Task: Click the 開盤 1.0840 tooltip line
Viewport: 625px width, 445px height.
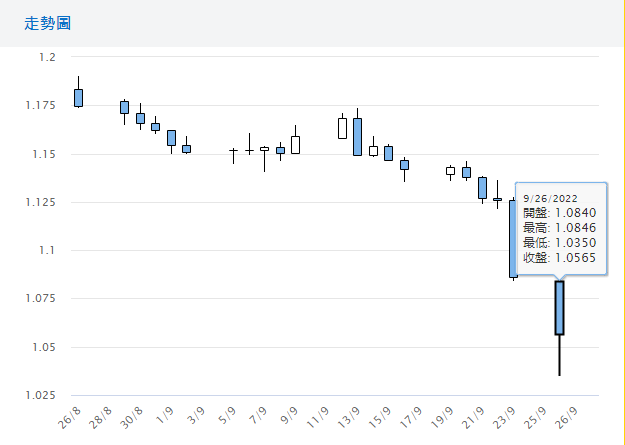Action: (558, 213)
